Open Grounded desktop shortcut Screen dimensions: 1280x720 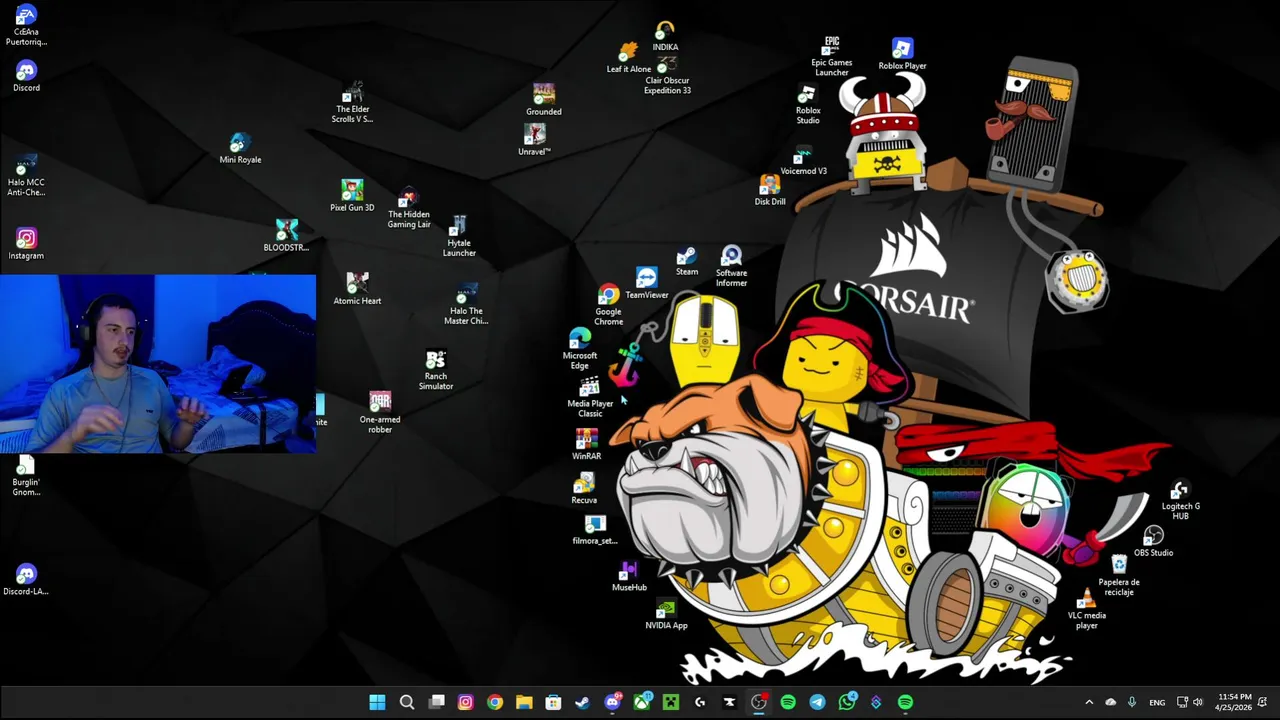point(544,100)
